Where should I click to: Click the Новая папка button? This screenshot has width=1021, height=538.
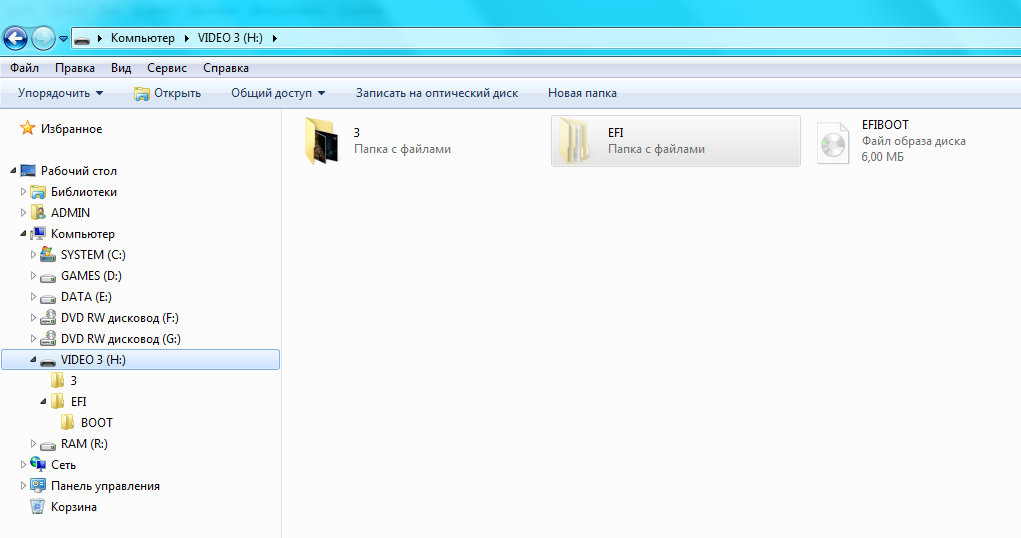tap(582, 93)
